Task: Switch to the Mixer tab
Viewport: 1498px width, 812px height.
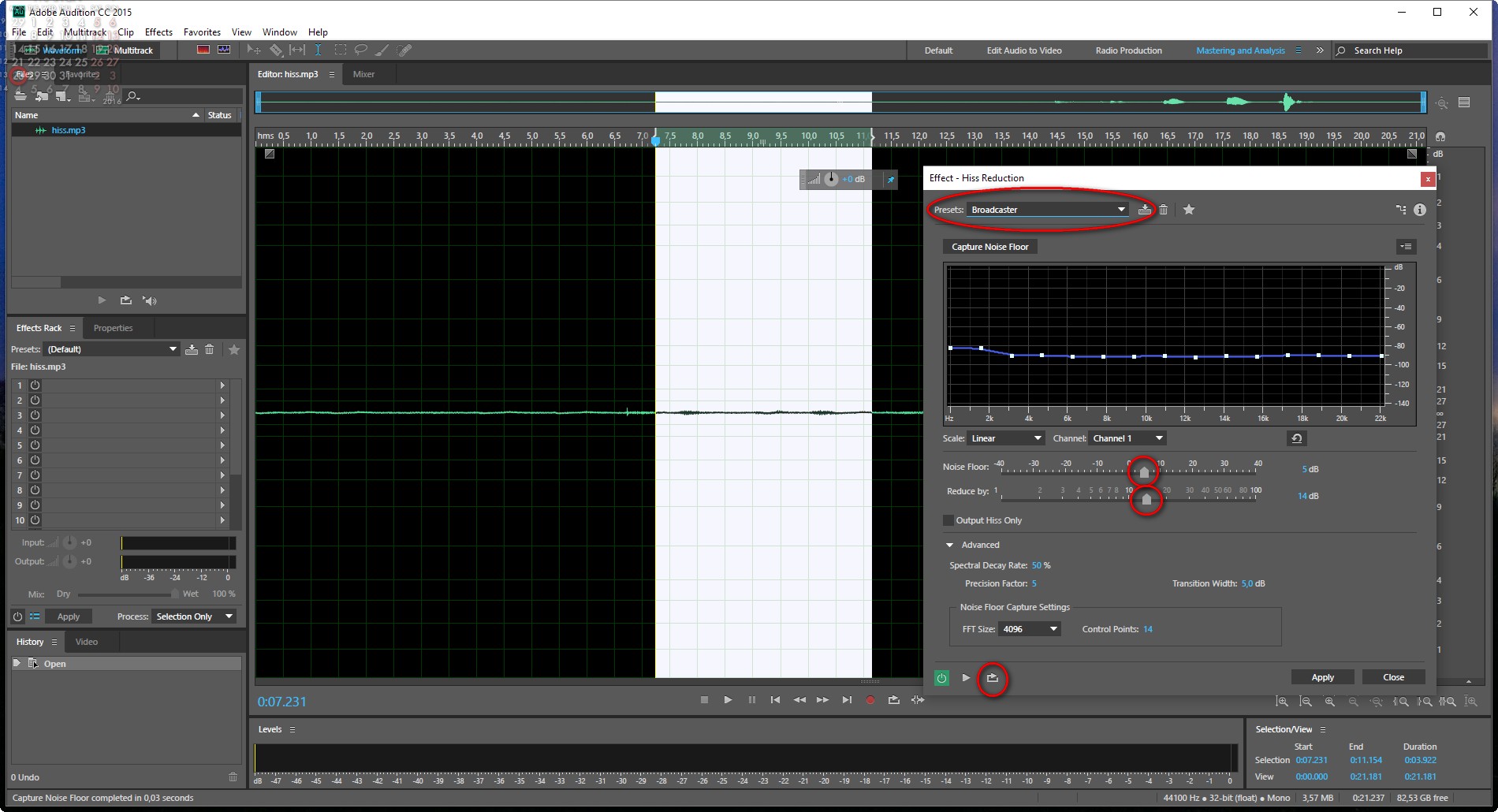Action: (x=363, y=74)
